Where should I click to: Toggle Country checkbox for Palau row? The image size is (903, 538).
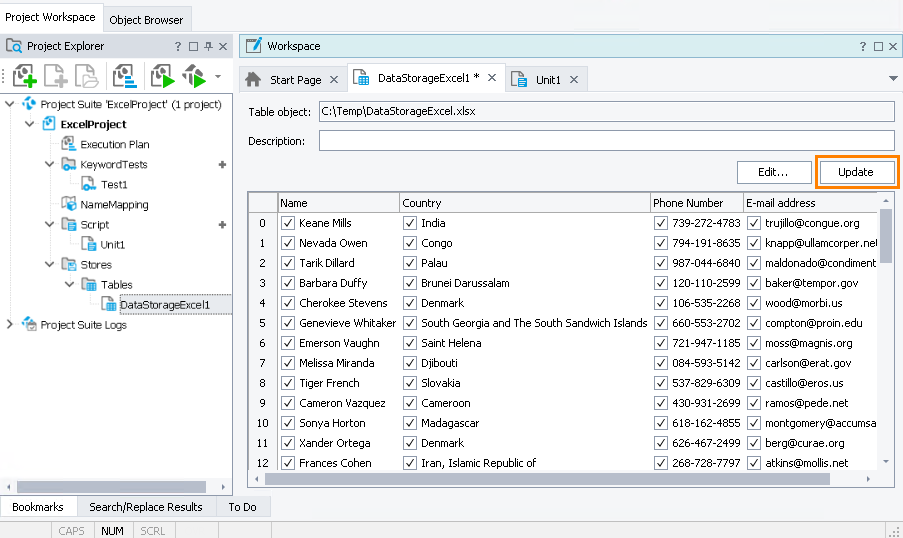410,263
